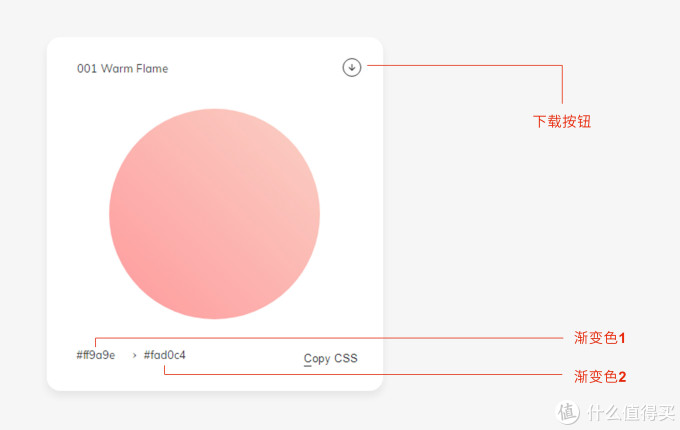Click the gray page background left of the card
The image size is (680, 430).
pos(22,215)
